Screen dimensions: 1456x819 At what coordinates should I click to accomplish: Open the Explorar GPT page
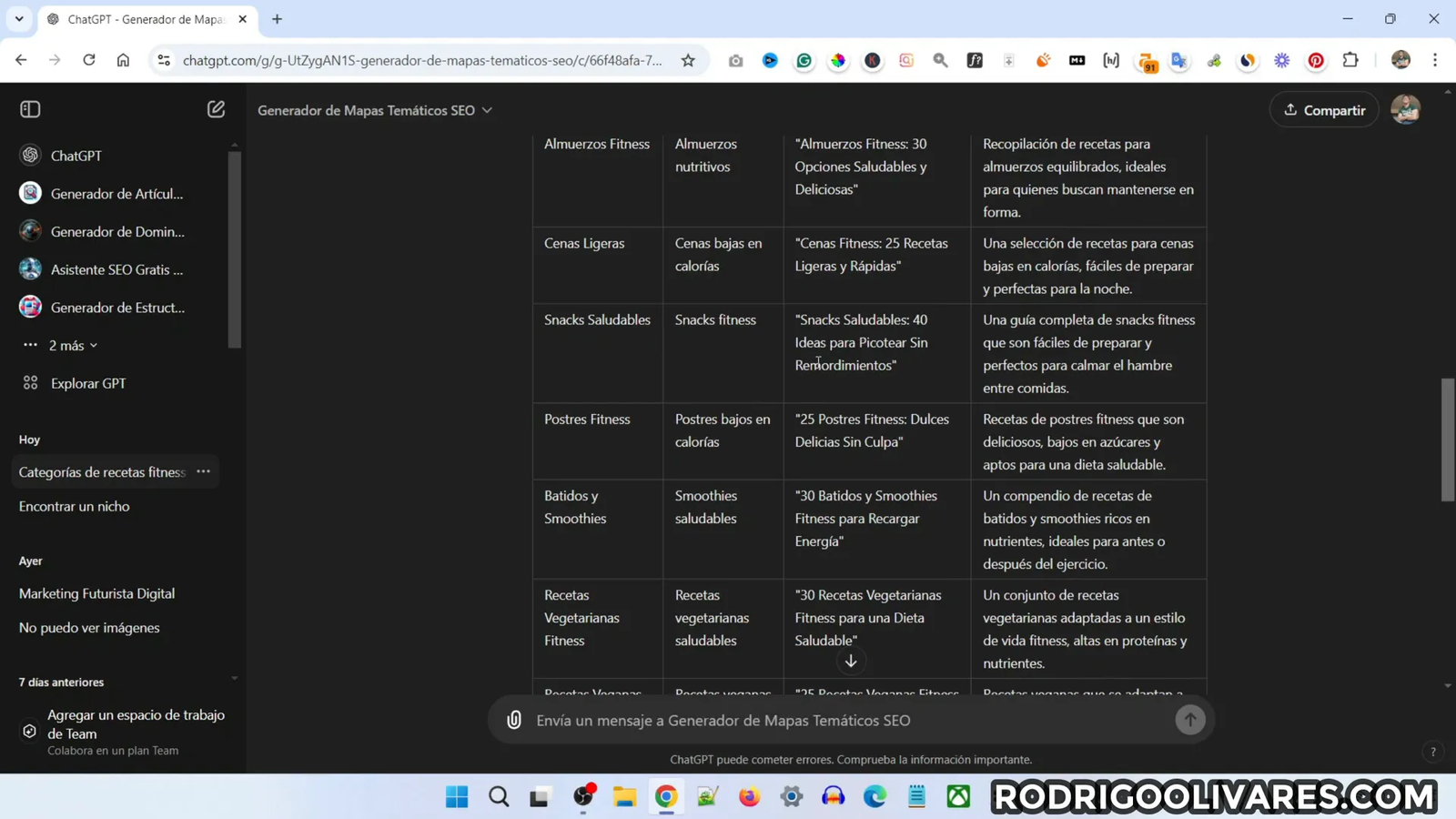[87, 383]
